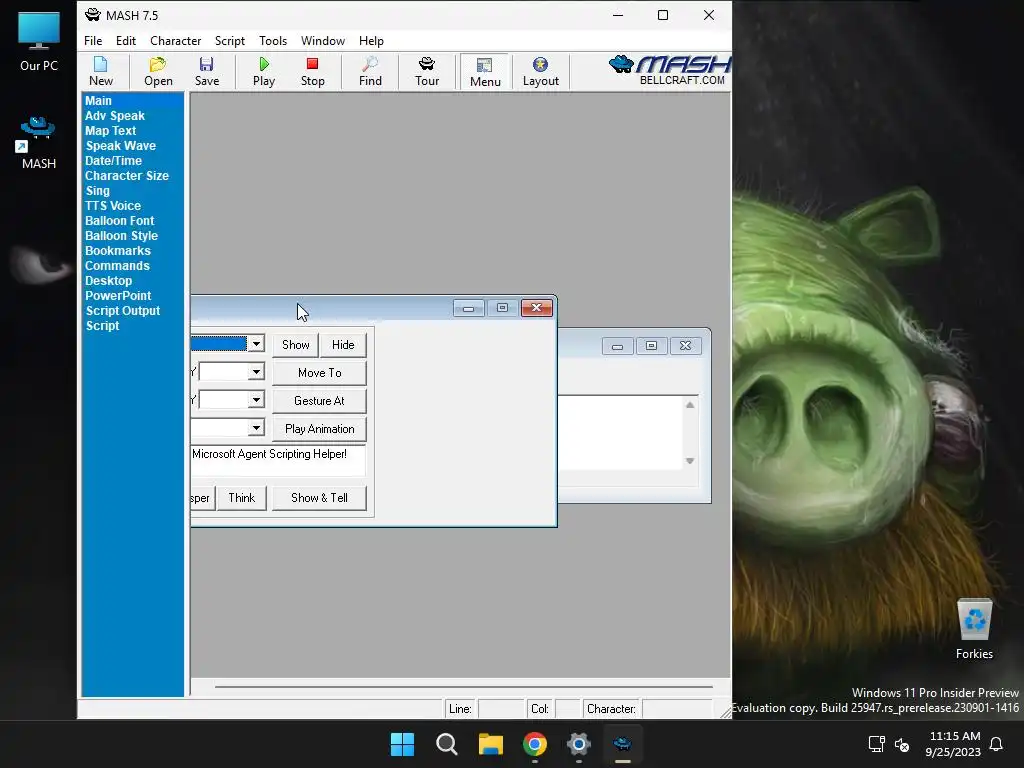Click the Play Animation button
The width and height of the screenshot is (1024, 768).
(x=319, y=429)
